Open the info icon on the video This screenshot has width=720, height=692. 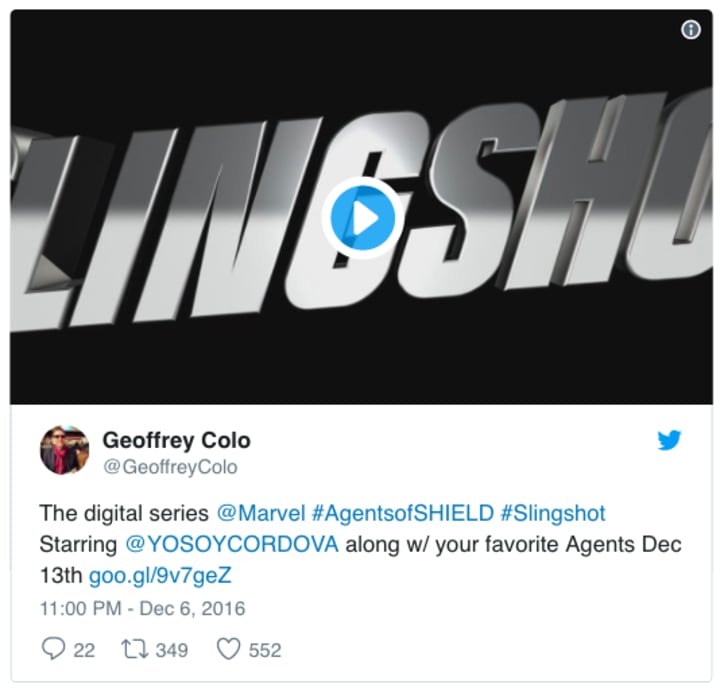[x=691, y=30]
